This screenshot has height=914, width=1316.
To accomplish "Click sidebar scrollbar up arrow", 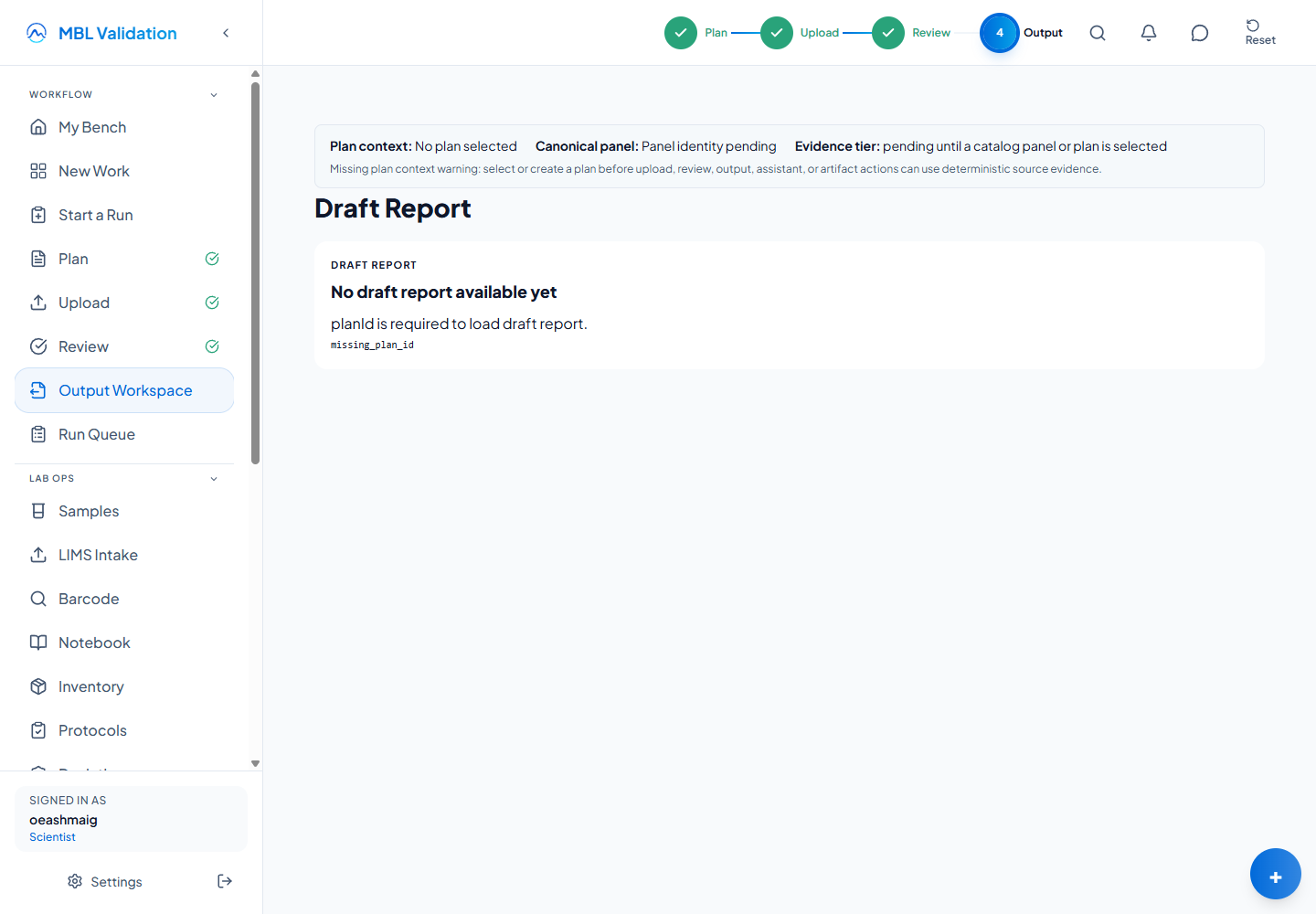I will (256, 74).
